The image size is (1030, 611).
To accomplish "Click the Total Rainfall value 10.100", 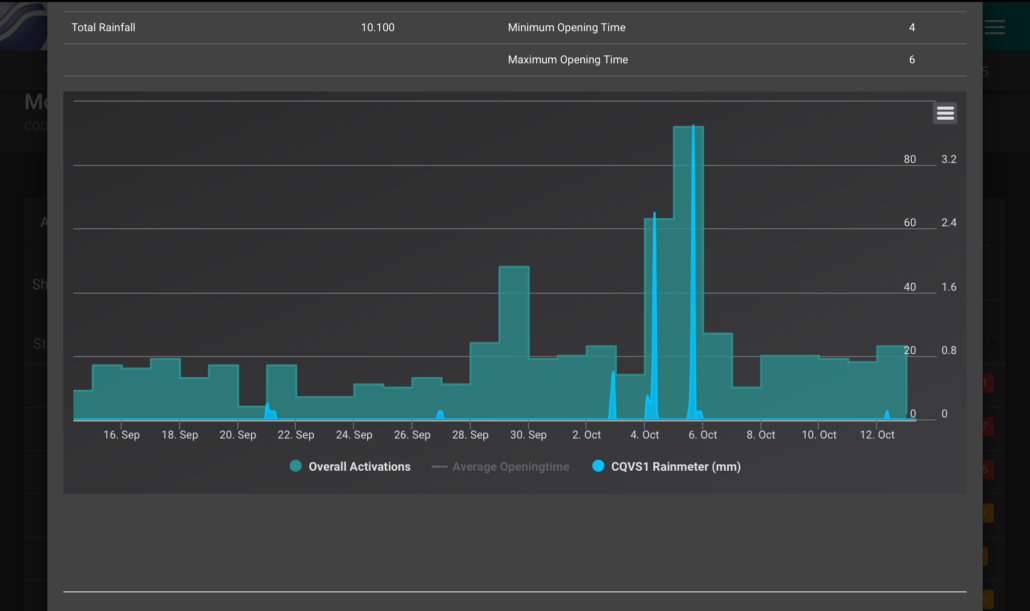I will pos(377,28).
